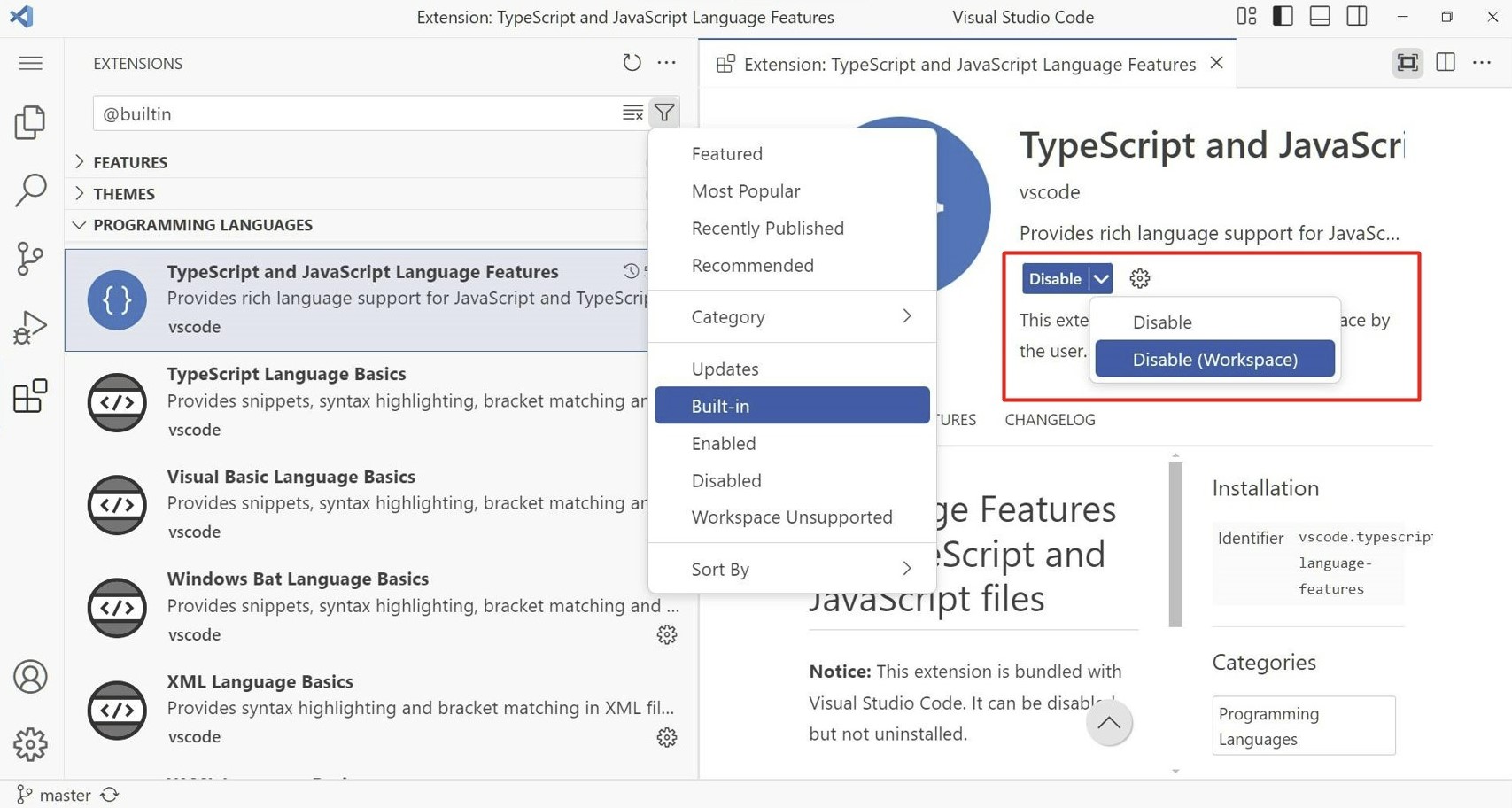This screenshot has width=1512, height=808.
Task: Open Extensions views and more actions
Action: click(x=667, y=63)
